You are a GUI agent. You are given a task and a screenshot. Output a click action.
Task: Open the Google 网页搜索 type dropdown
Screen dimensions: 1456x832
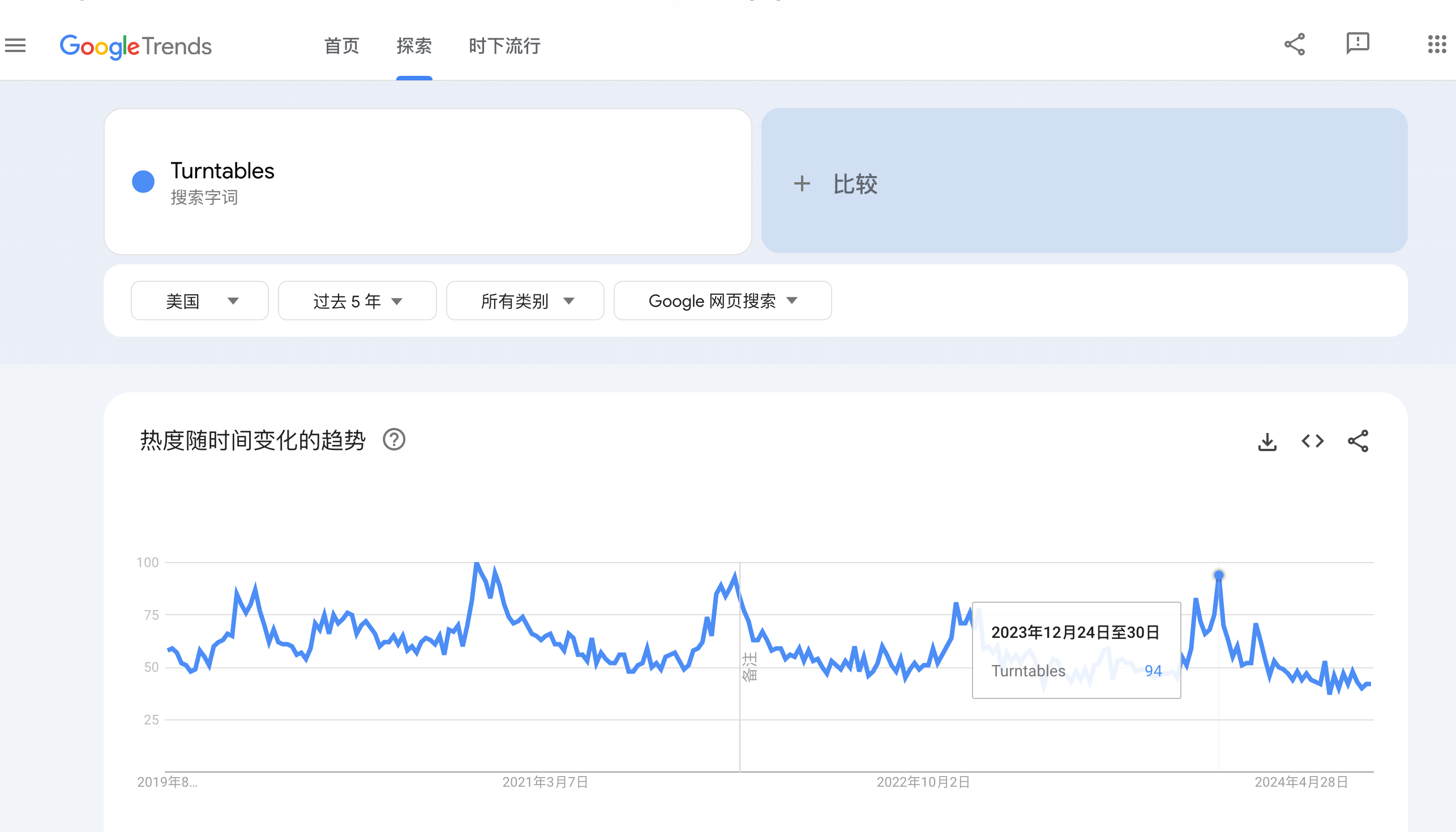[722, 301]
